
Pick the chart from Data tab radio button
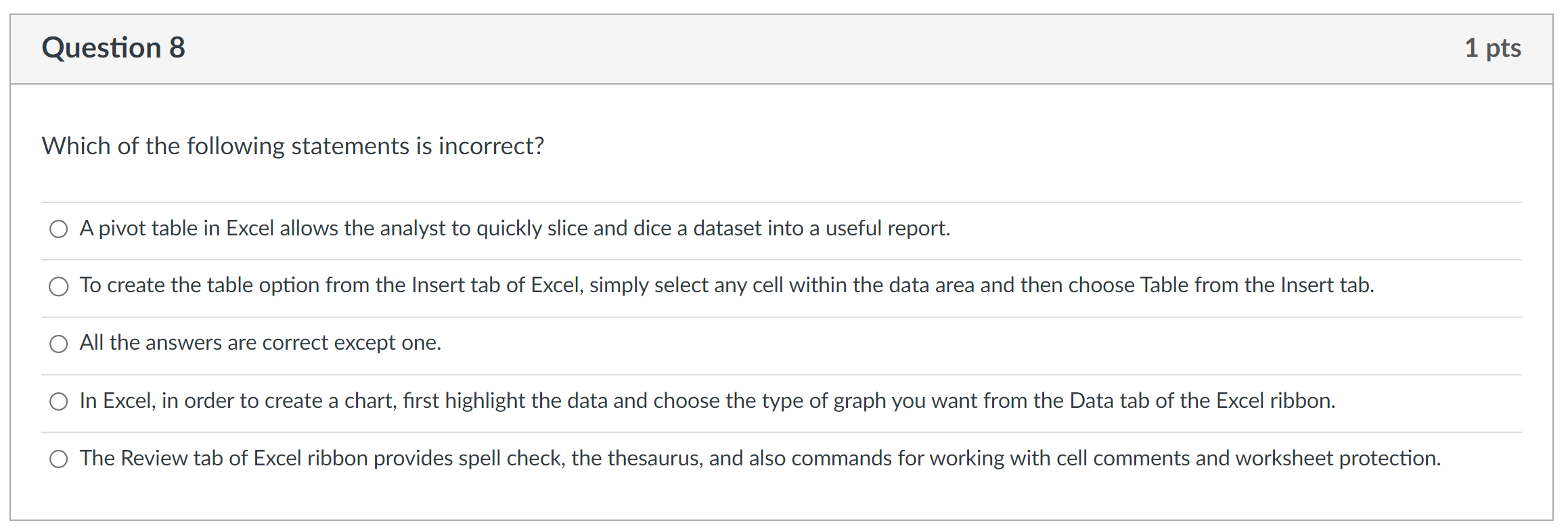pos(59,402)
